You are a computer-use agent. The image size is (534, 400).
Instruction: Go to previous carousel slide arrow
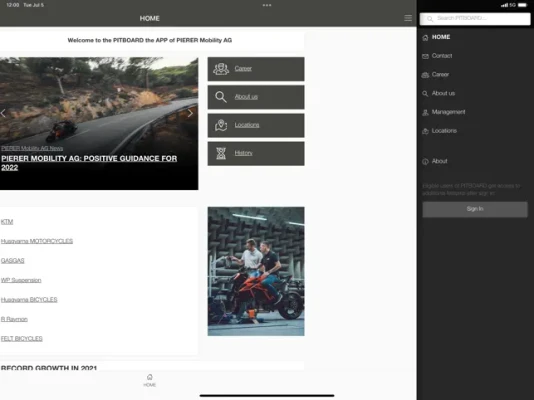pos(3,113)
